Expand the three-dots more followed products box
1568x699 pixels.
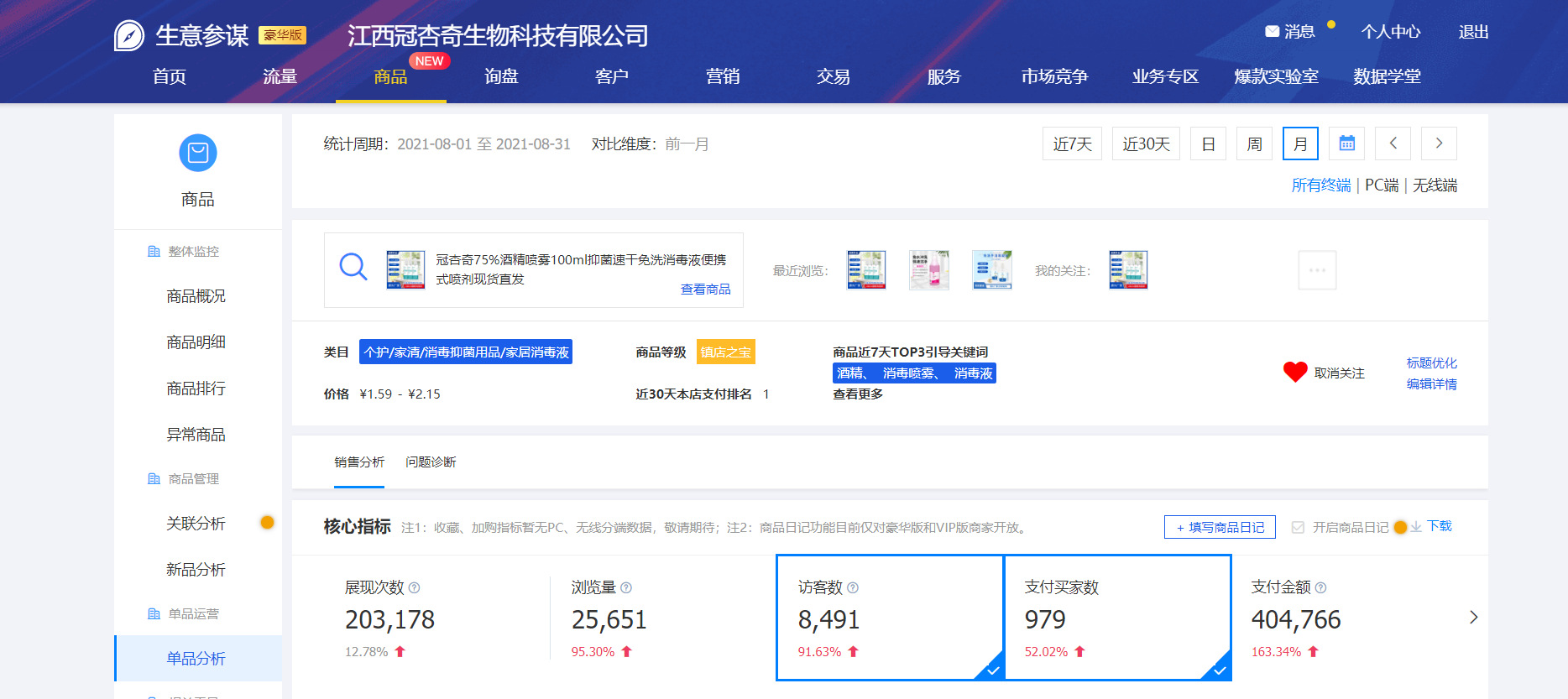pyautogui.click(x=1317, y=270)
